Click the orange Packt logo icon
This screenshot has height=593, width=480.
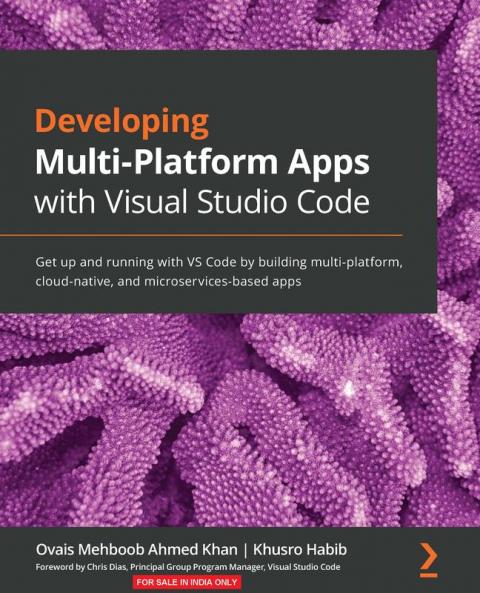429,560
